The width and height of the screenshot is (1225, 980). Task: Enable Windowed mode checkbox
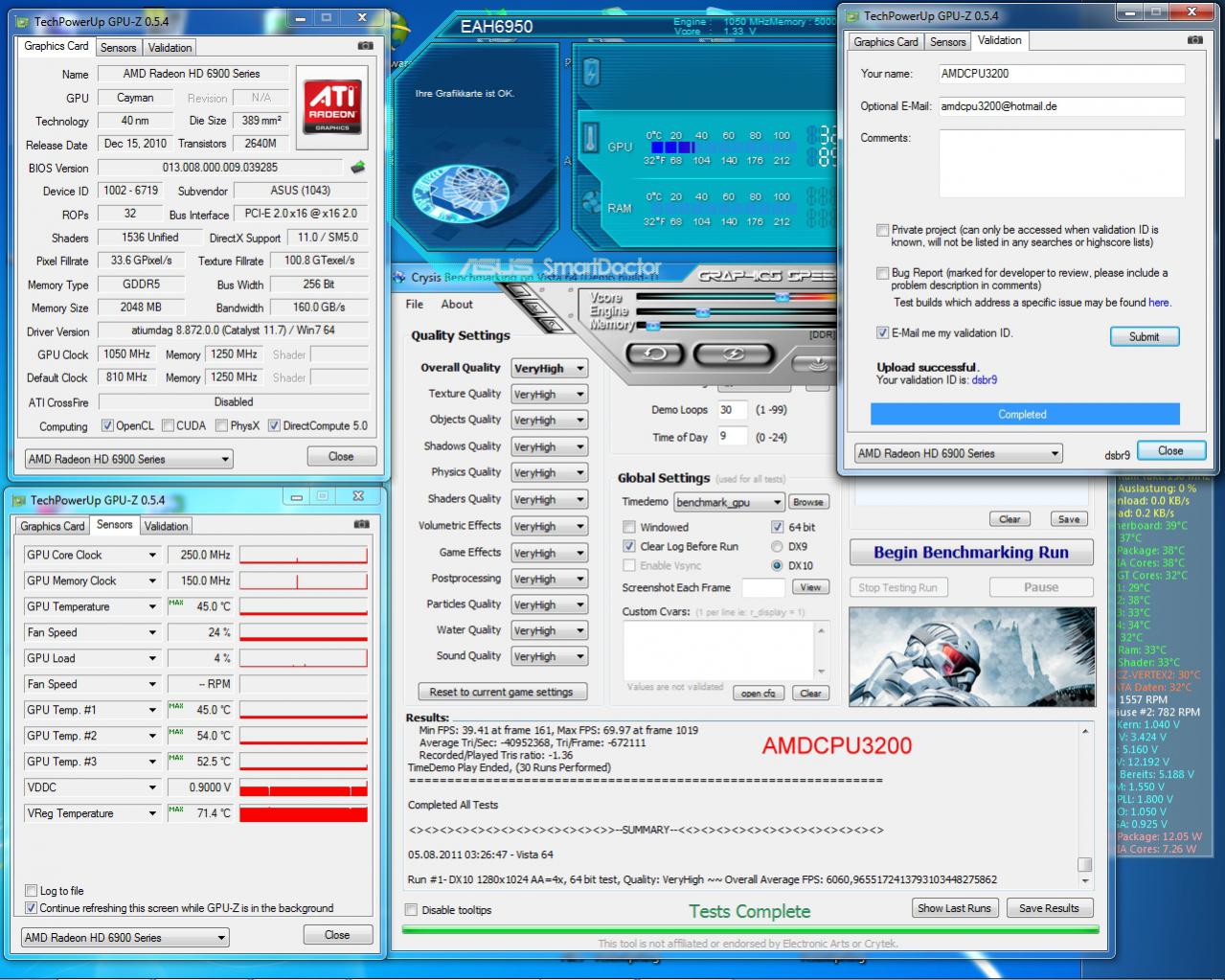coord(629,527)
